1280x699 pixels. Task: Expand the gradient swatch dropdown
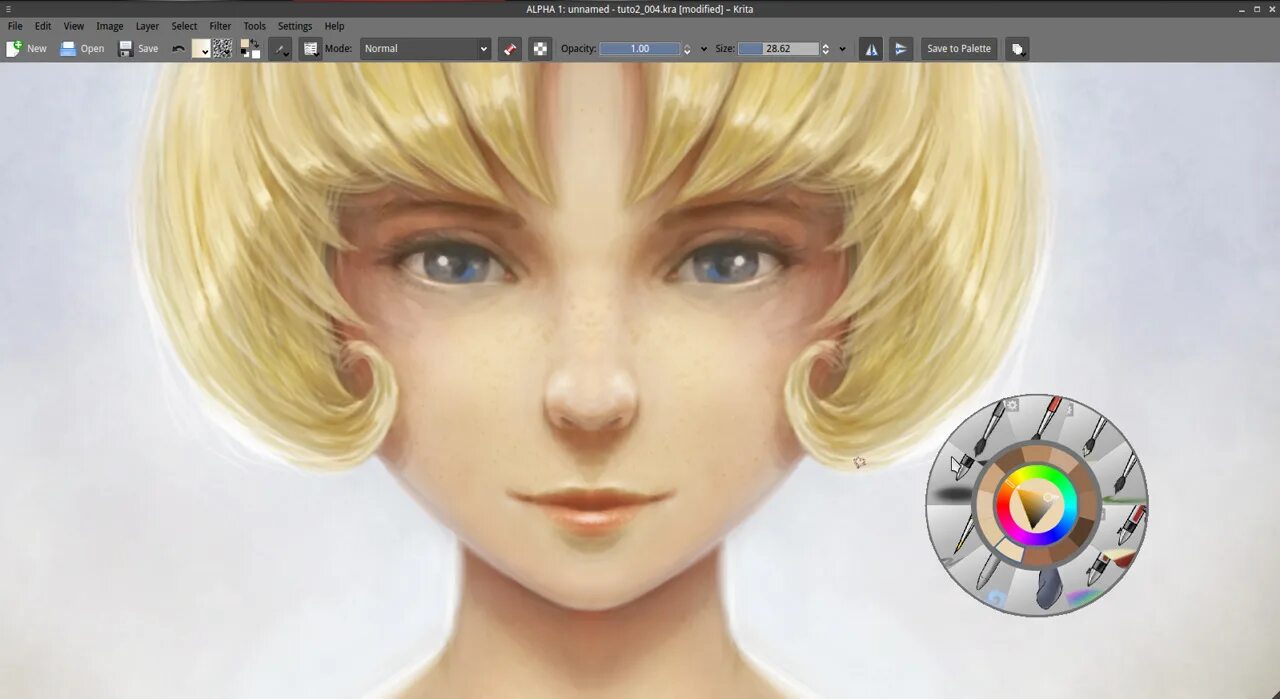pos(201,48)
